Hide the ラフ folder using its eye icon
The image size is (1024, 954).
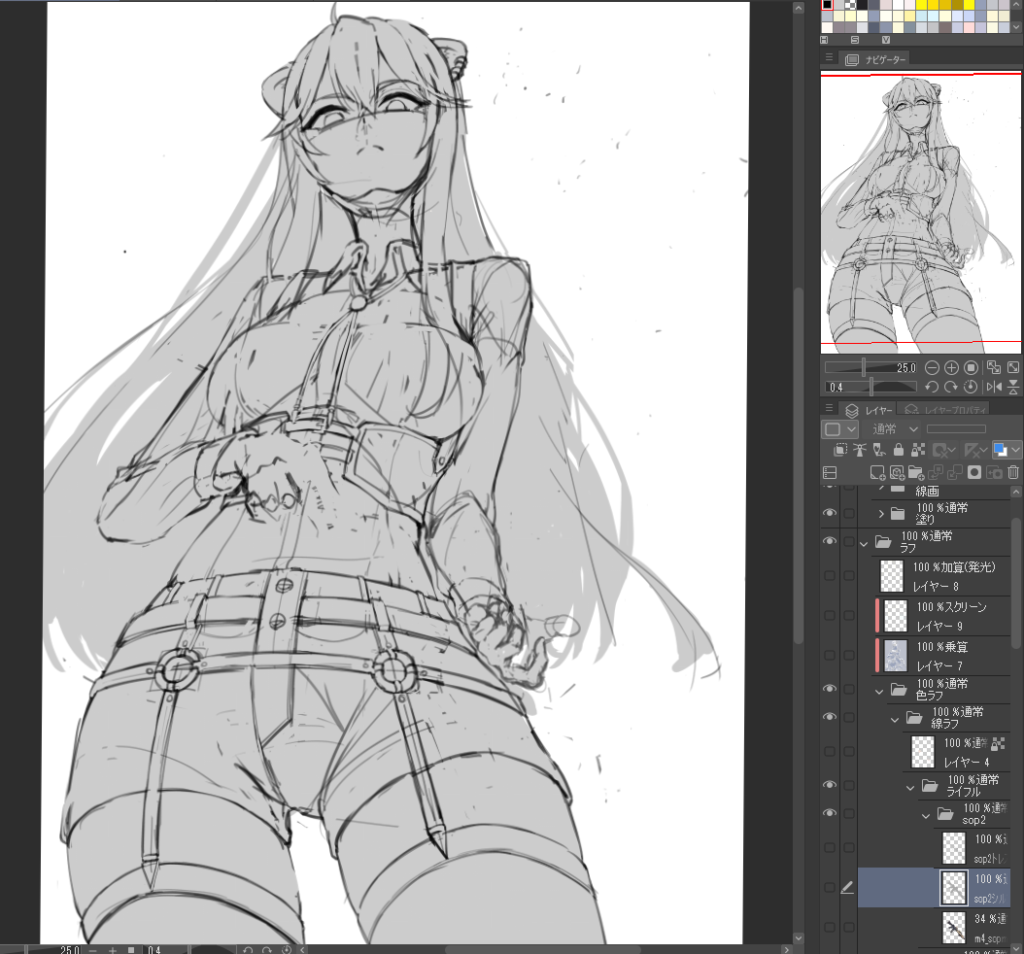click(829, 541)
